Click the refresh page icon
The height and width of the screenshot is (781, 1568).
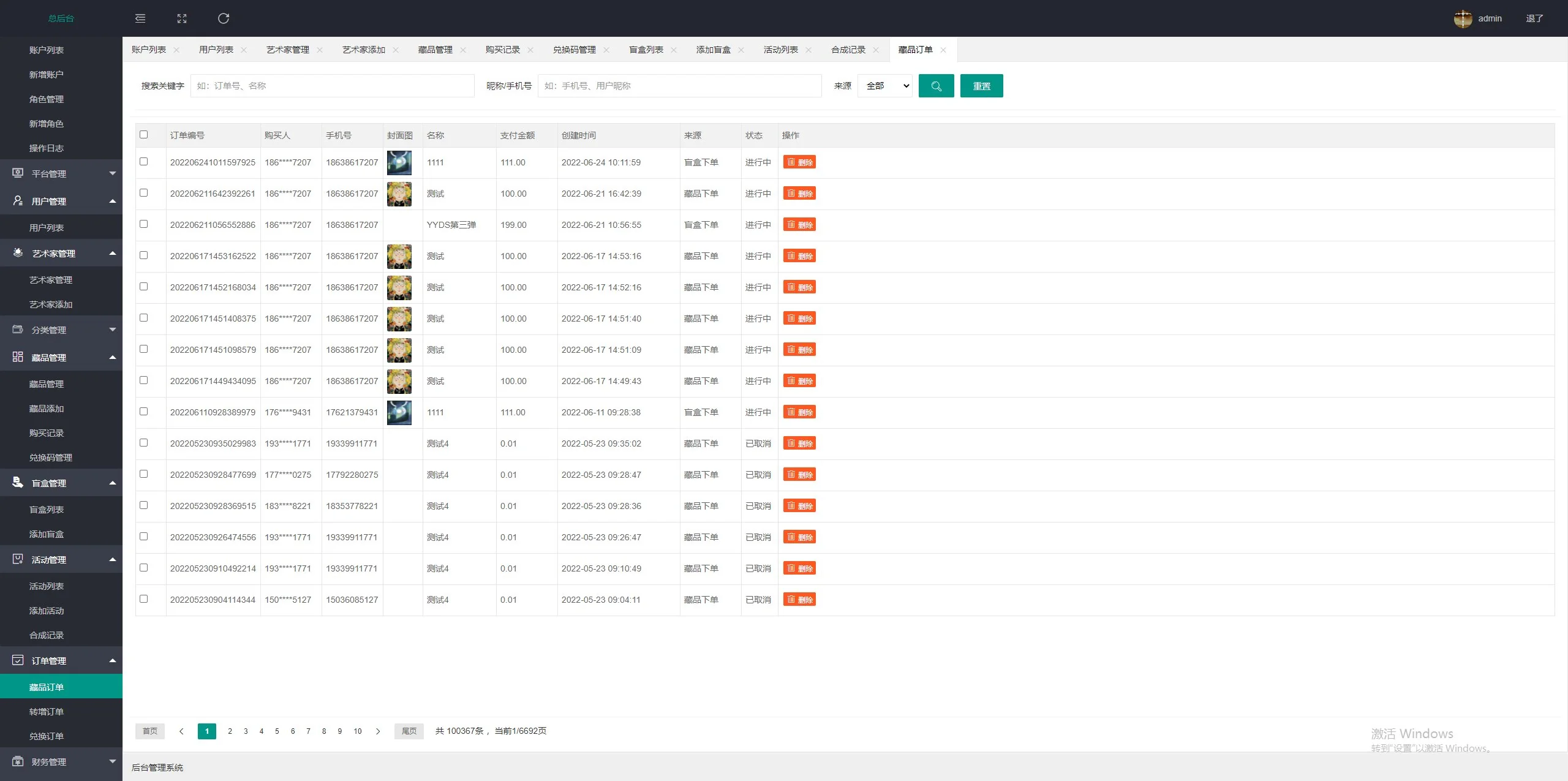point(224,18)
